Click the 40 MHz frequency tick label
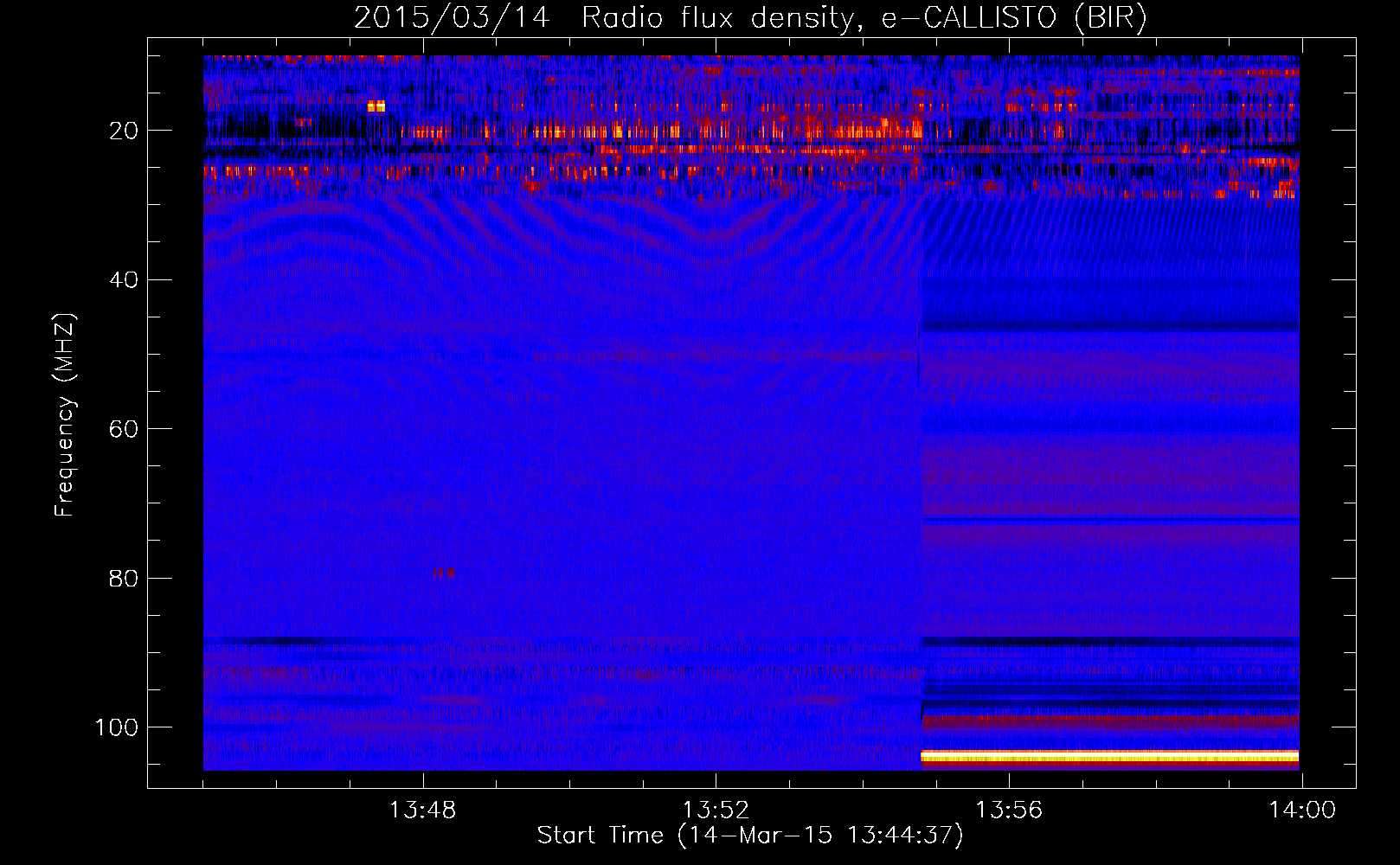Viewport: 1400px width, 865px height. tap(124, 279)
